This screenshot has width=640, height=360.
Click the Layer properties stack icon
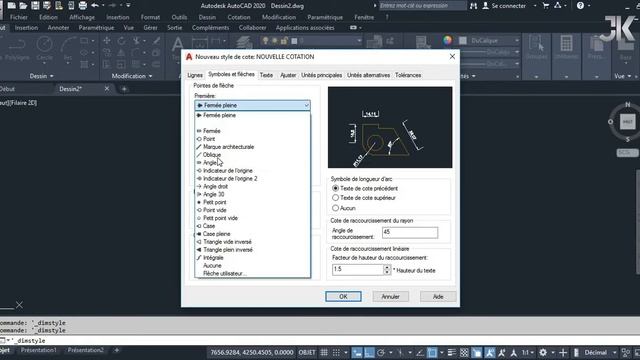point(244,43)
